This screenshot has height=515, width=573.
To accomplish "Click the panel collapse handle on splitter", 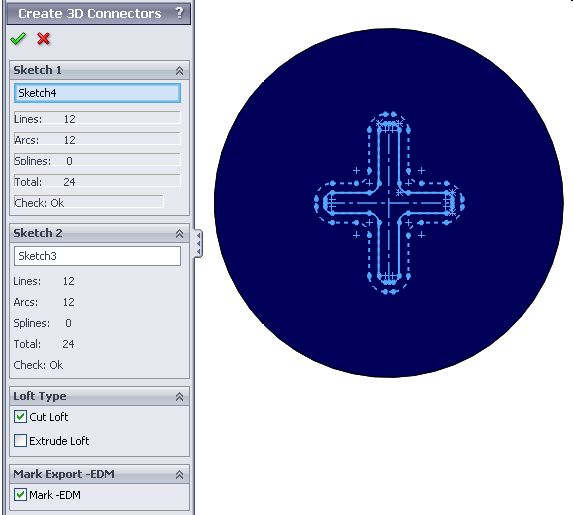I will [198, 243].
